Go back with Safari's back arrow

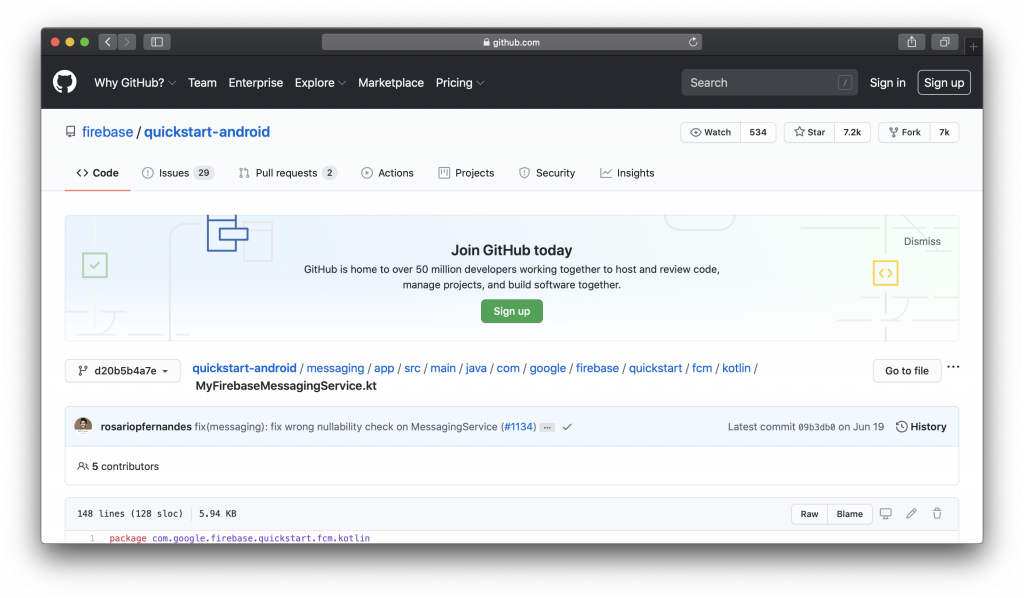(108, 42)
